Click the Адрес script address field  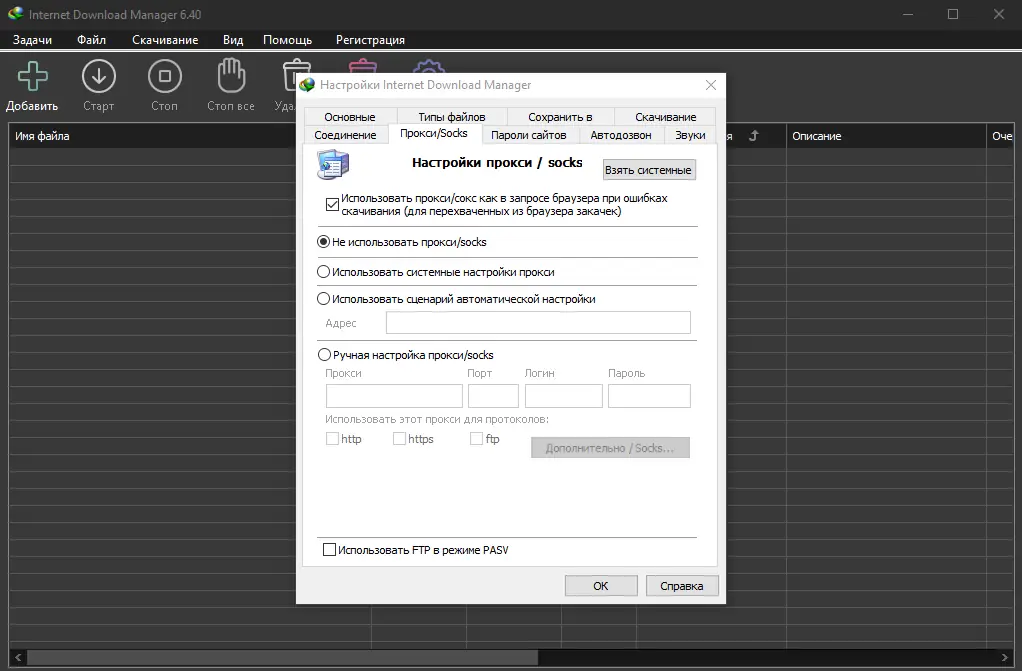538,323
